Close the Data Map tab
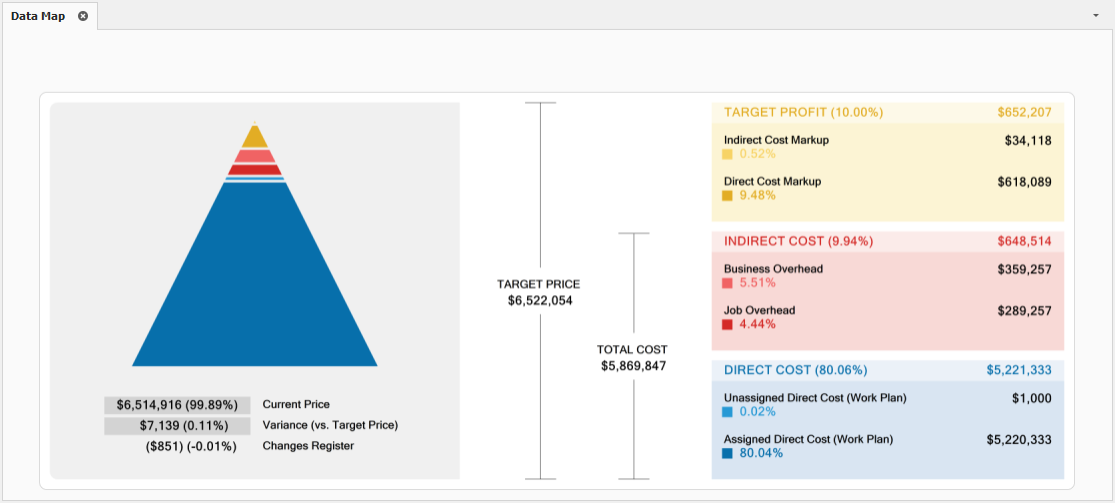The image size is (1115, 503). (83, 16)
